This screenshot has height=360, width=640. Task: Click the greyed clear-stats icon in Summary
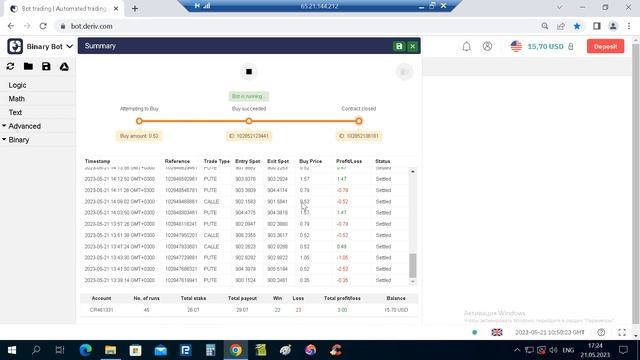(404, 72)
